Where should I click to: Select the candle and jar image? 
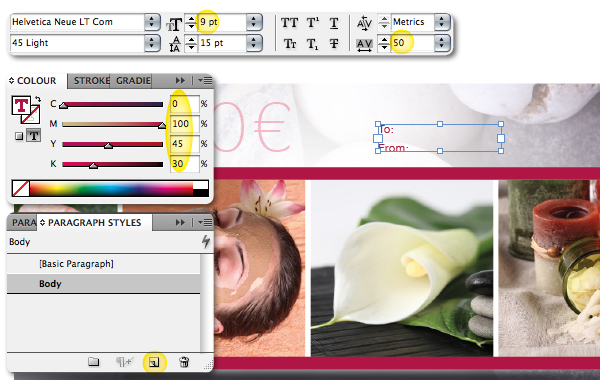[x=549, y=269]
